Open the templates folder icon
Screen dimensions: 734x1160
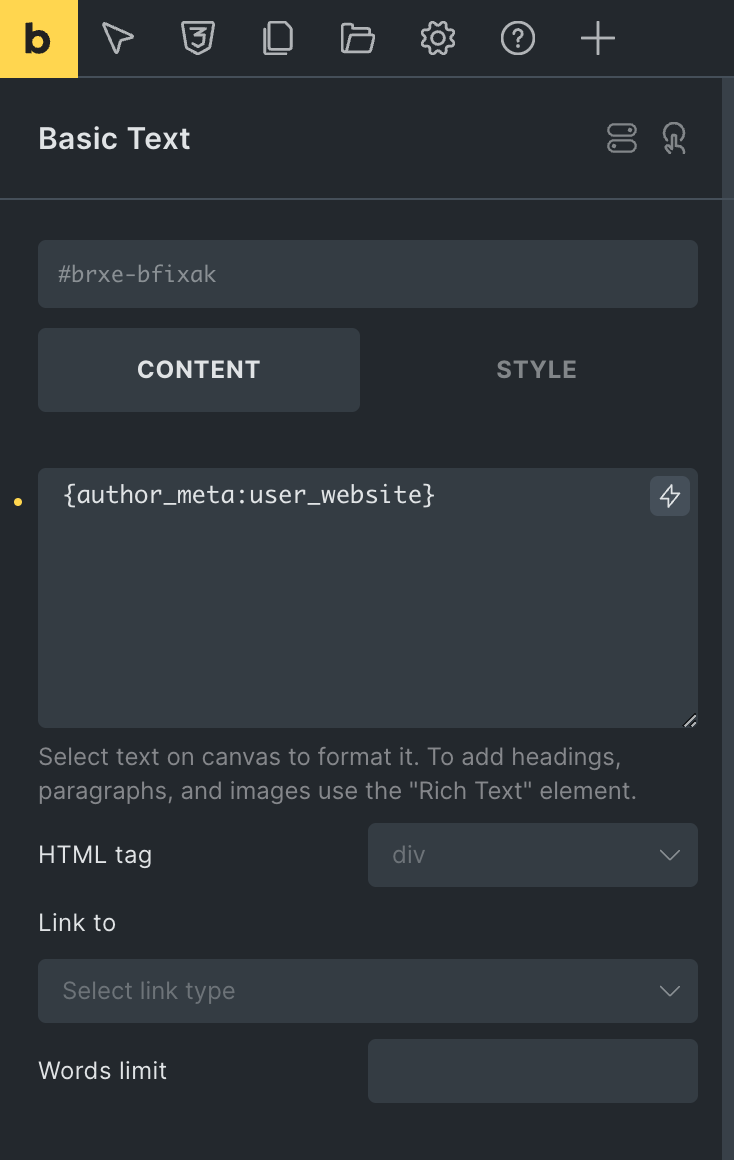[357, 38]
